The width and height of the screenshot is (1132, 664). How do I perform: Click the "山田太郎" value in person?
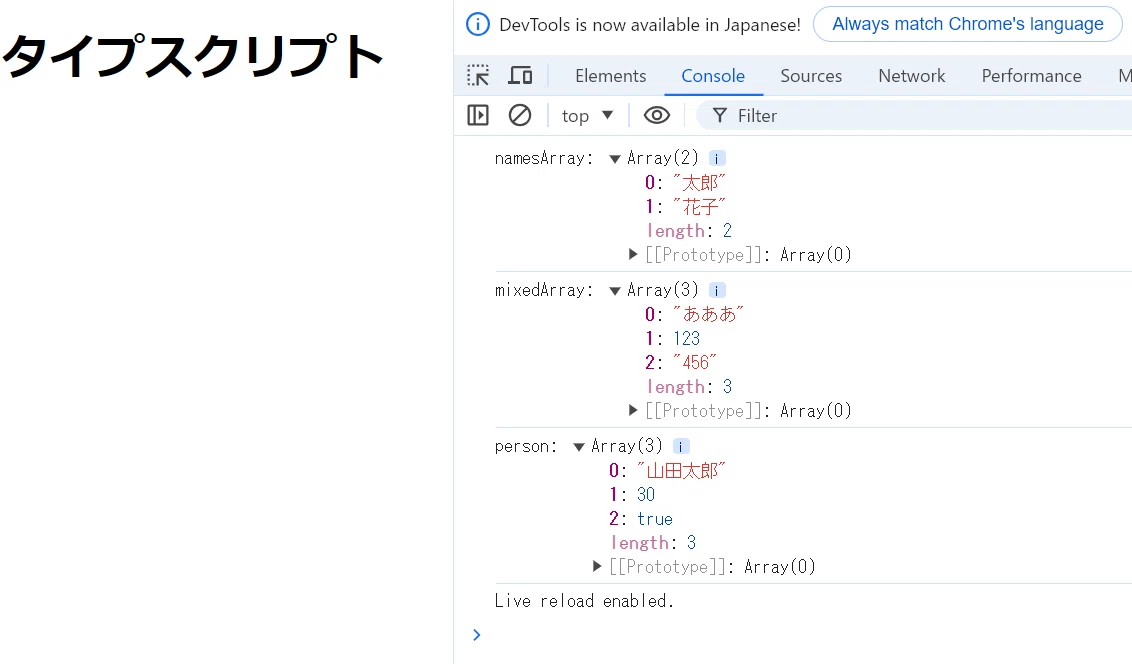[682, 471]
